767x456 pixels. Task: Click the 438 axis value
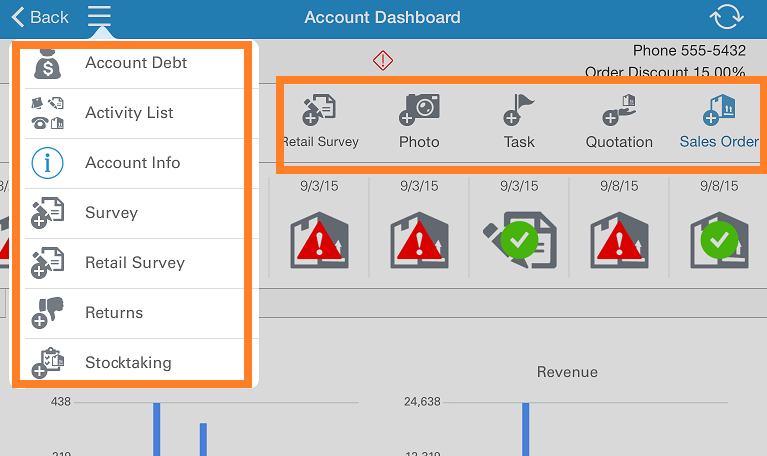point(61,402)
